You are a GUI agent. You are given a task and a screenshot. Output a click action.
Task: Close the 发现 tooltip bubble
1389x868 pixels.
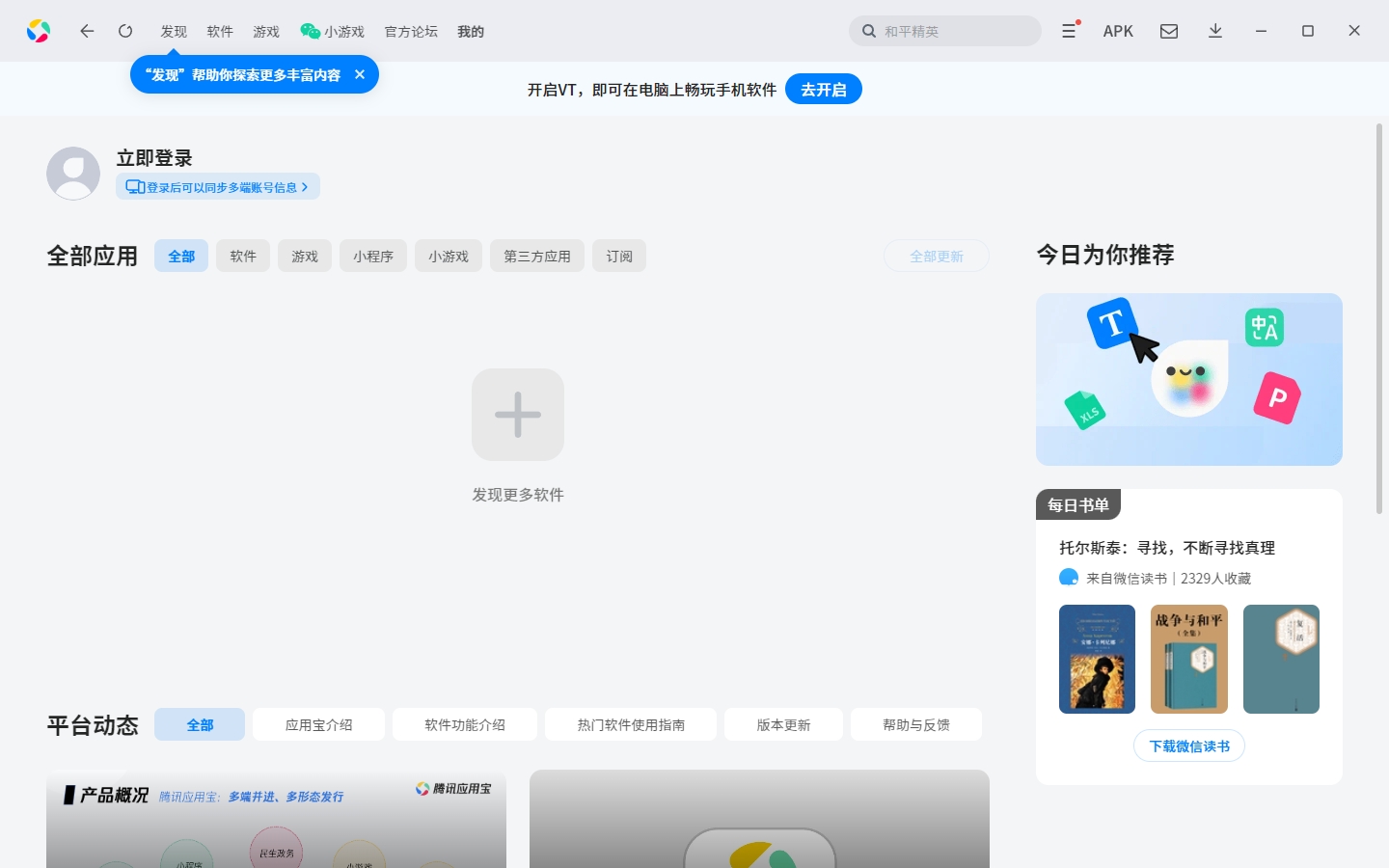point(360,74)
